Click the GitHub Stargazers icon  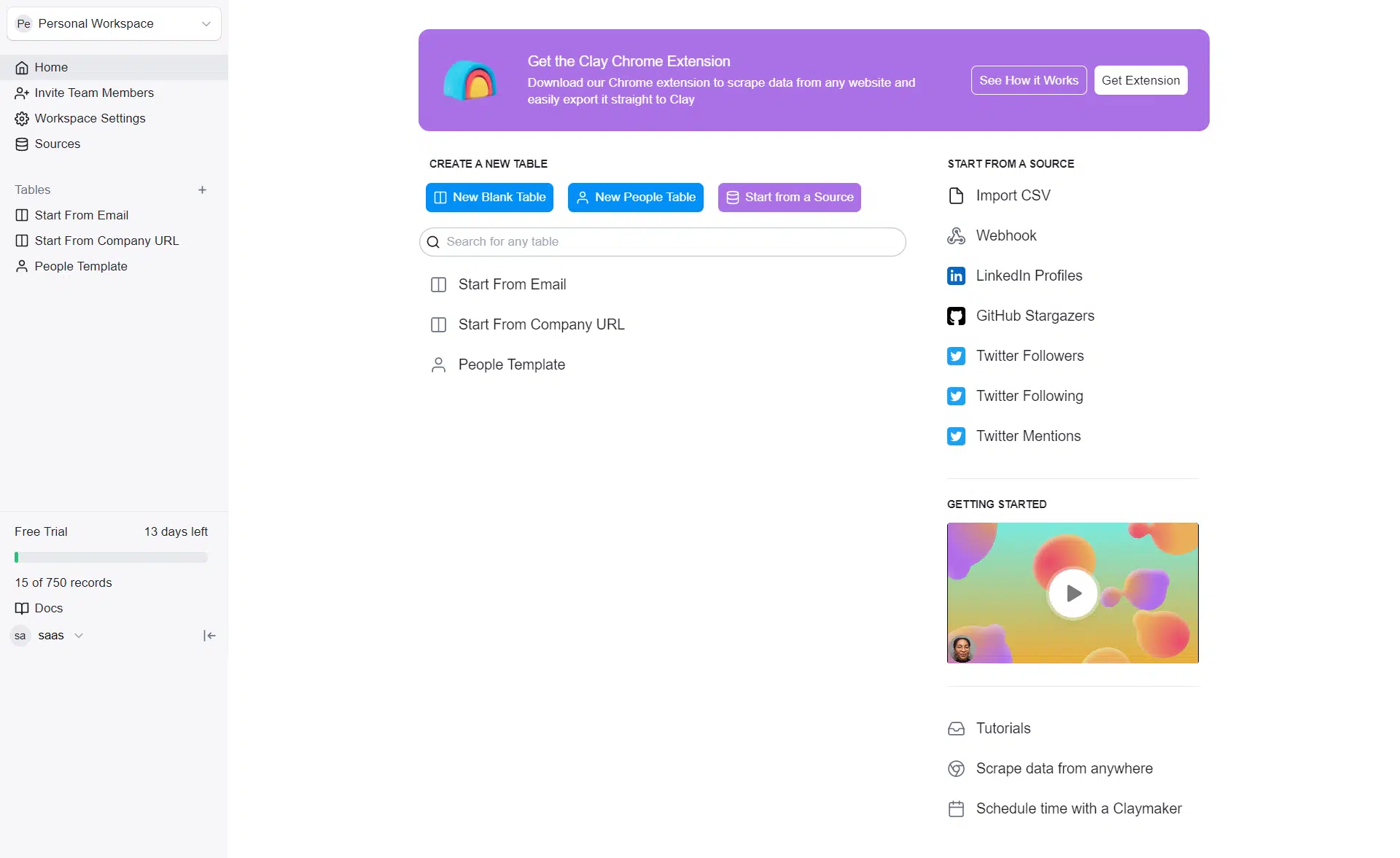[x=956, y=316]
